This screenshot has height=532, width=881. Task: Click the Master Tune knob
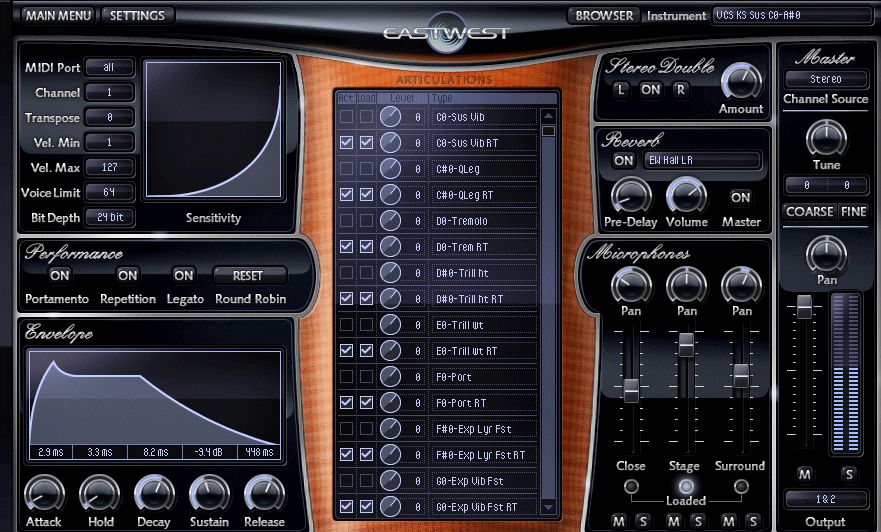826,138
